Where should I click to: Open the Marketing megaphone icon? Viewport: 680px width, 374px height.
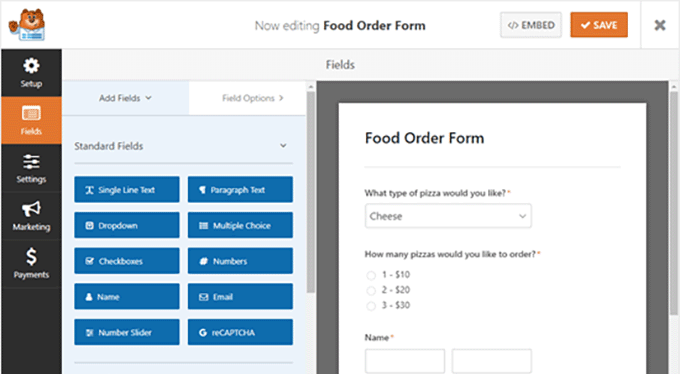click(31, 209)
